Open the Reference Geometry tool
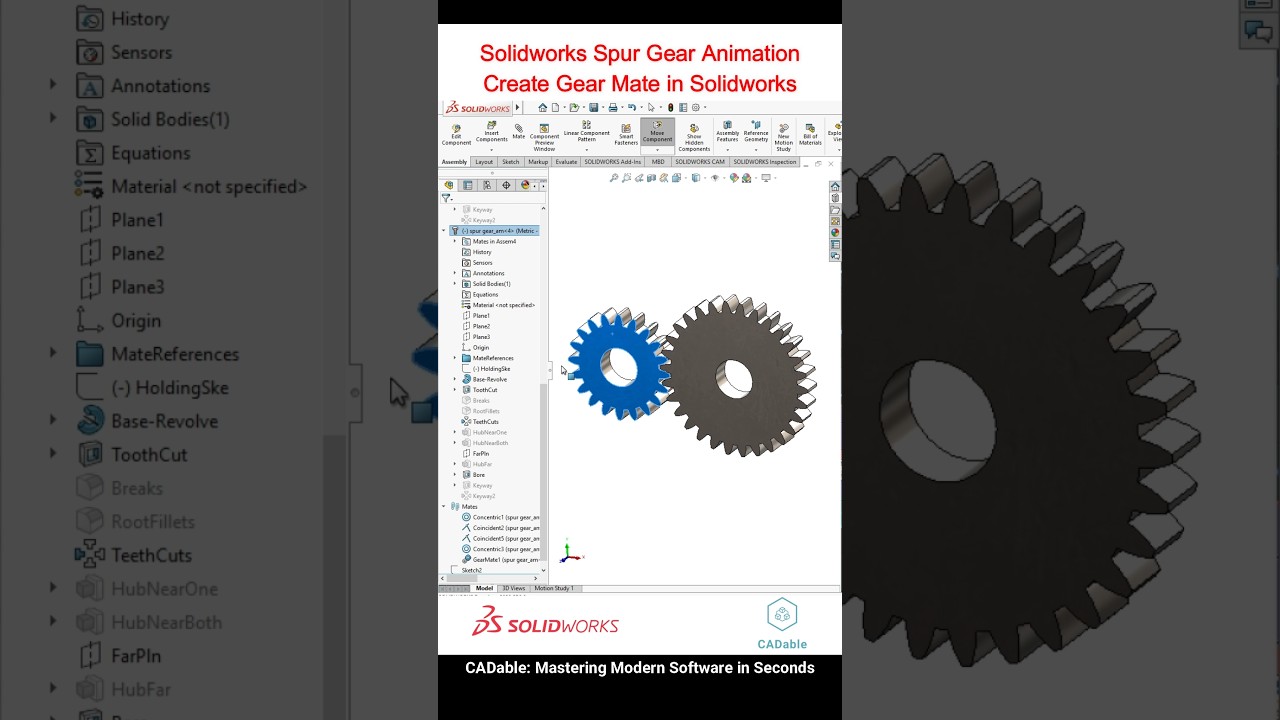Image resolution: width=1280 pixels, height=720 pixels. click(x=756, y=132)
